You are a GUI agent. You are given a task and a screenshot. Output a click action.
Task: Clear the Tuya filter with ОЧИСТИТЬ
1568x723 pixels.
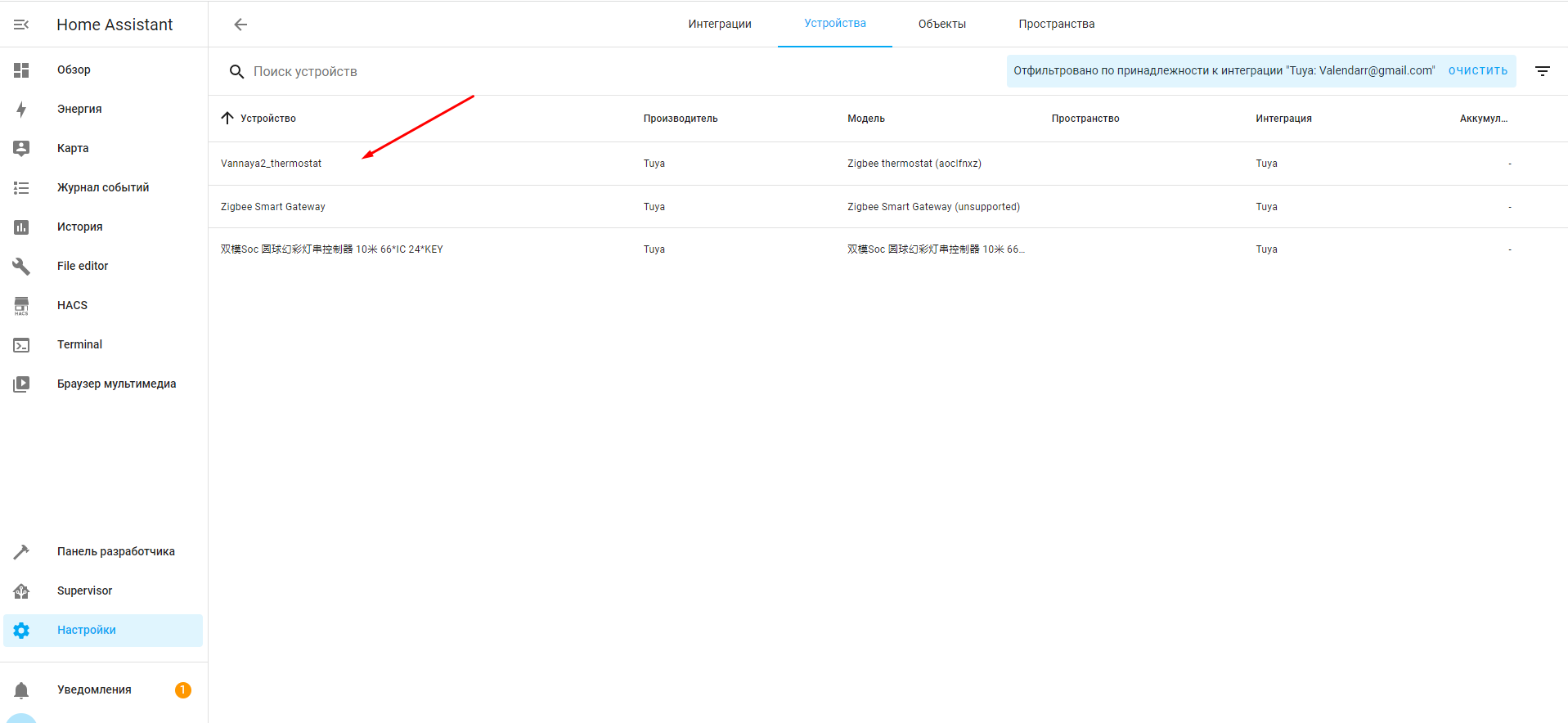[1477, 71]
